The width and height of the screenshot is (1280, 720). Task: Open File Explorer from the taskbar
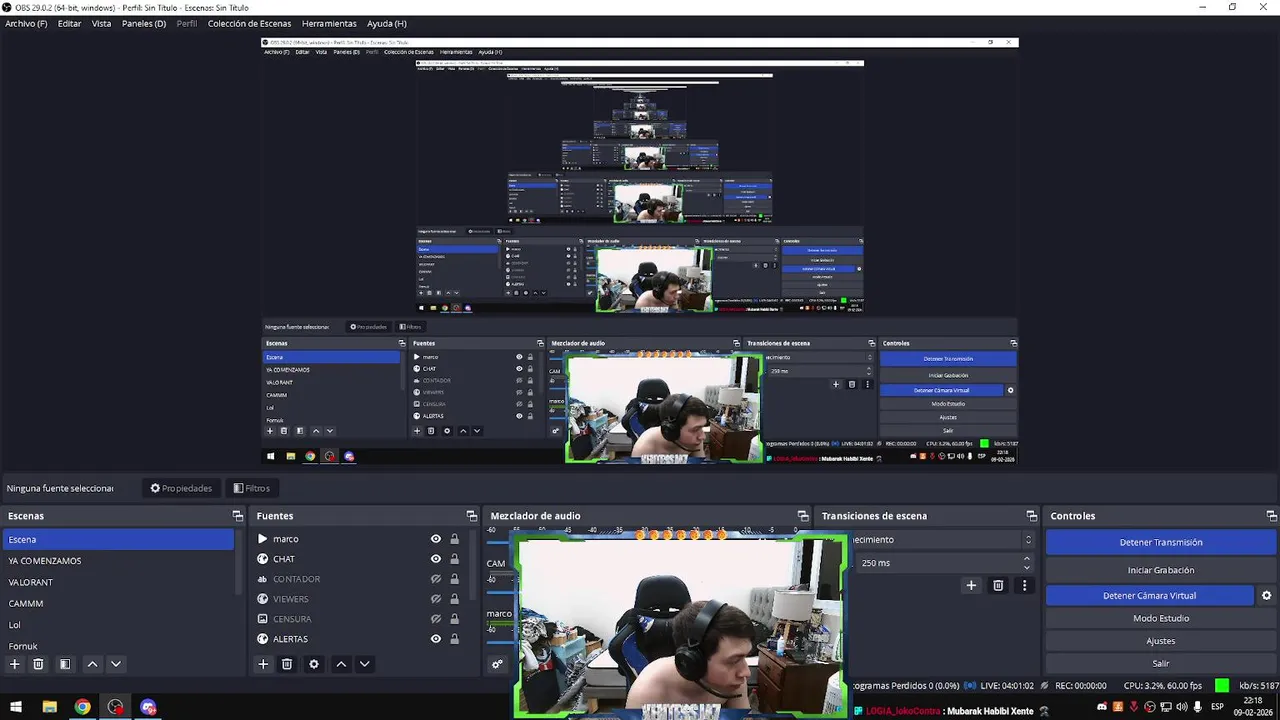click(x=49, y=707)
